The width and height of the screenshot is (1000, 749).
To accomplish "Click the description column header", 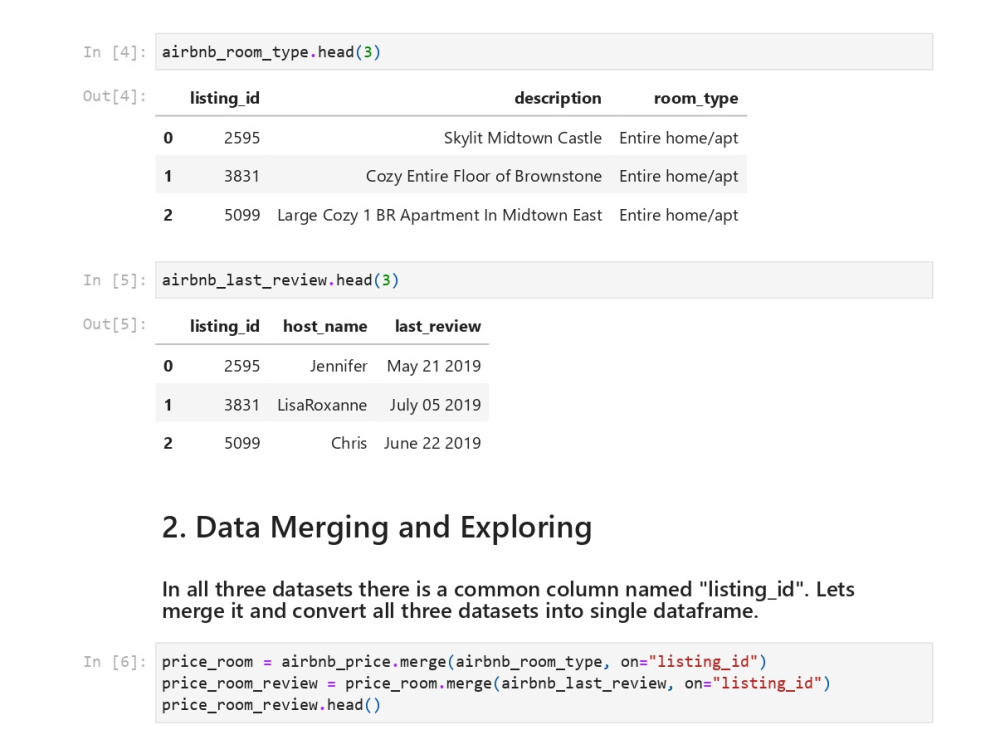I will point(557,98).
